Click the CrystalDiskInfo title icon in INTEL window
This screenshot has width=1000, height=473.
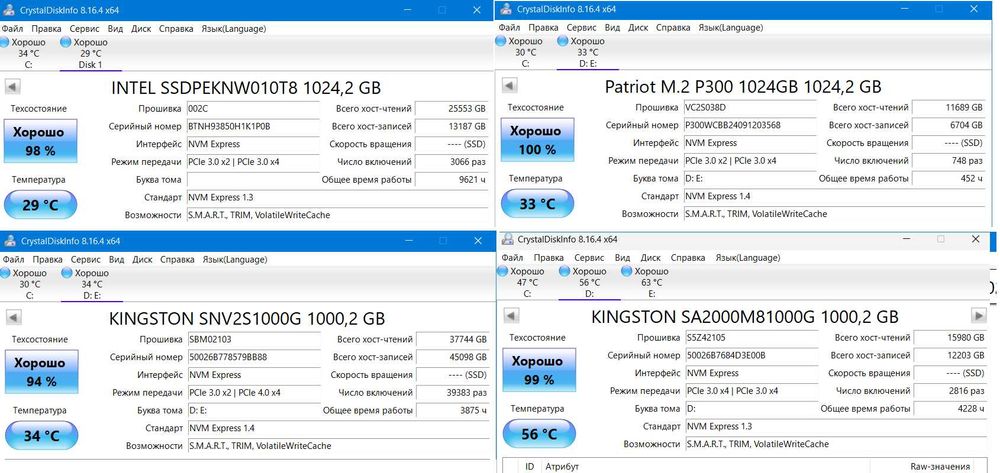(x=9, y=10)
